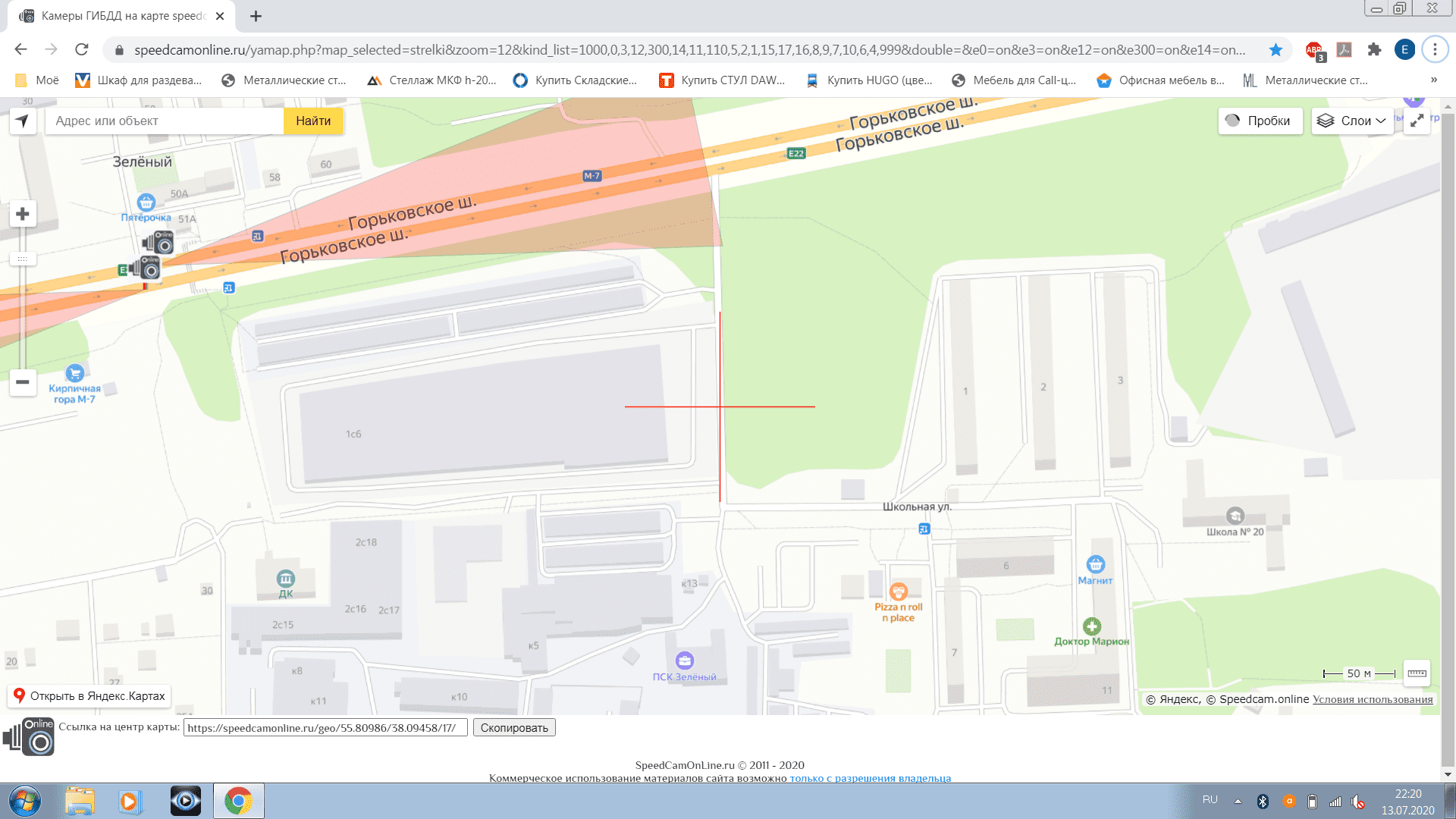The image size is (1456, 819).
Task: Toggle the Пробки traffic layer
Action: tap(1260, 121)
